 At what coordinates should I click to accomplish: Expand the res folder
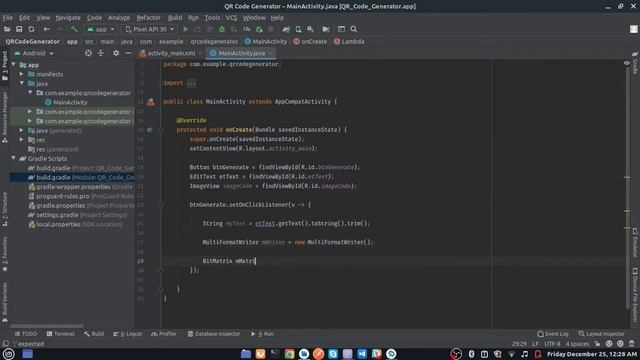pyautogui.click(x=22, y=140)
